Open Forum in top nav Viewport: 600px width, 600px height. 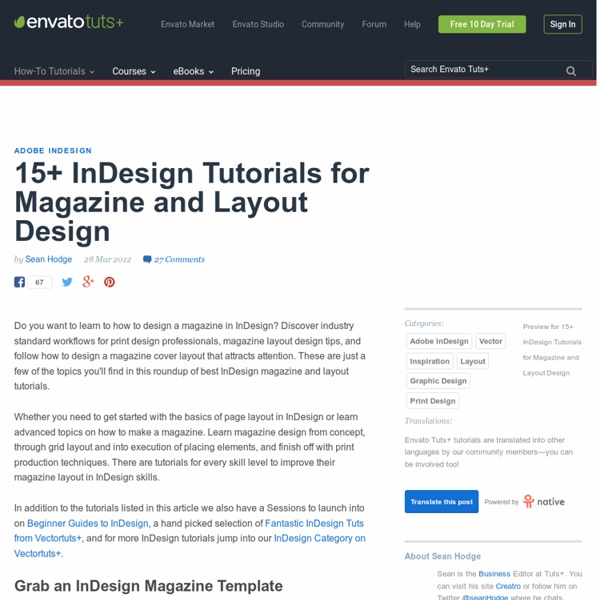click(374, 24)
